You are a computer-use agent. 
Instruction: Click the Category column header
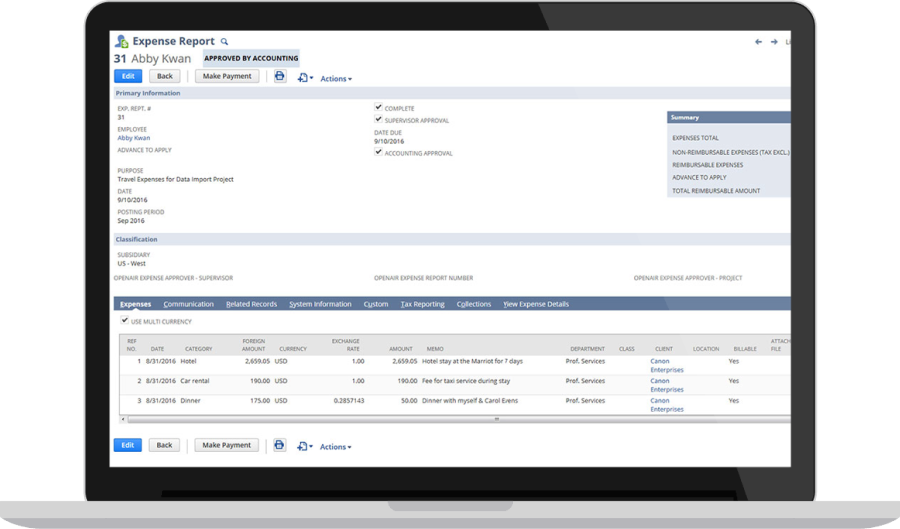point(199,349)
